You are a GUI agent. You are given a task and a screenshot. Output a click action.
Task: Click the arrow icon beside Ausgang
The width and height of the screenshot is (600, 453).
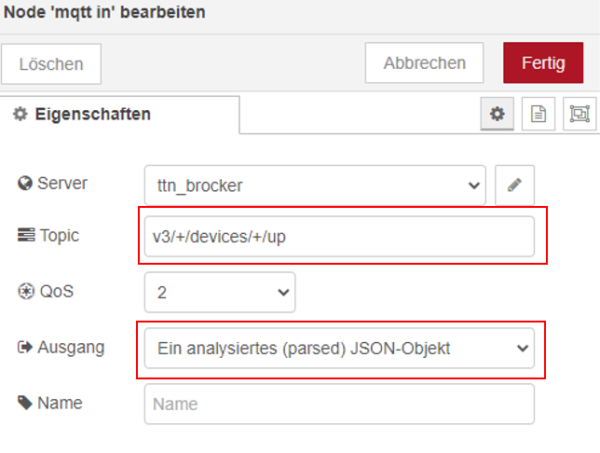[x=25, y=348]
